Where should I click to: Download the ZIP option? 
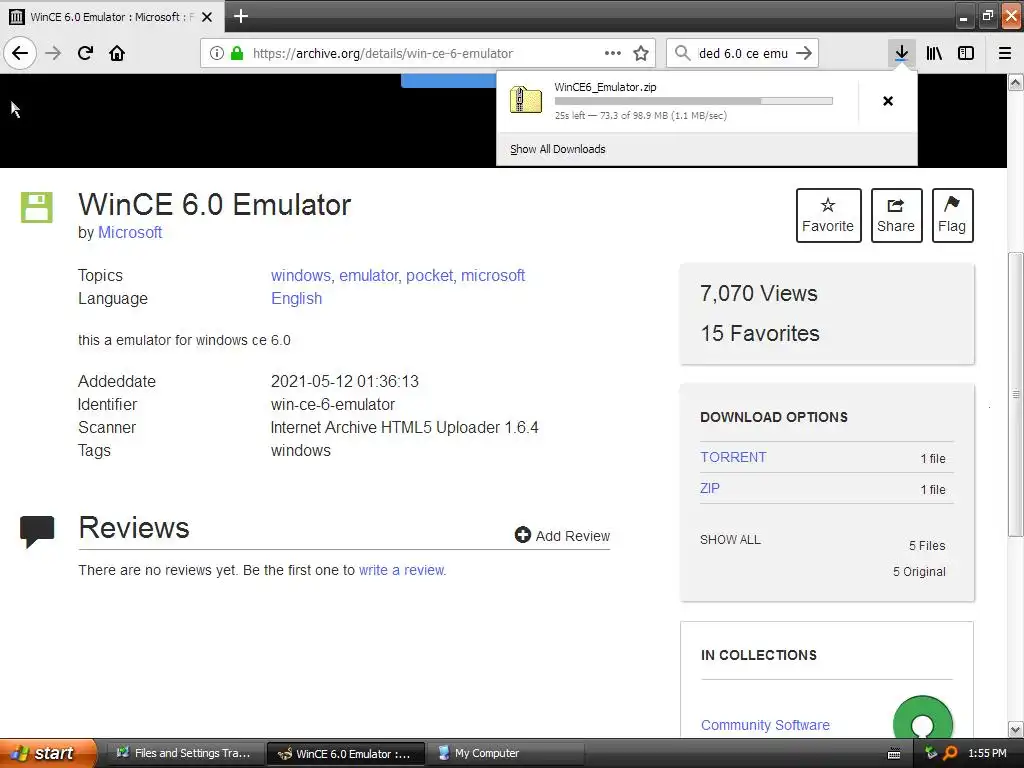point(710,488)
